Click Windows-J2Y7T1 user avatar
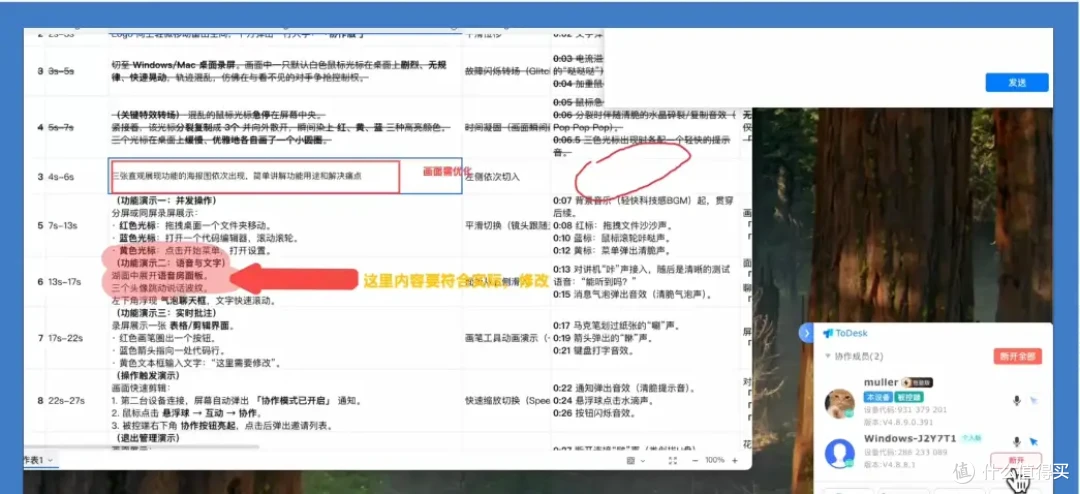Viewport: 1080px width, 494px height. tap(840, 453)
